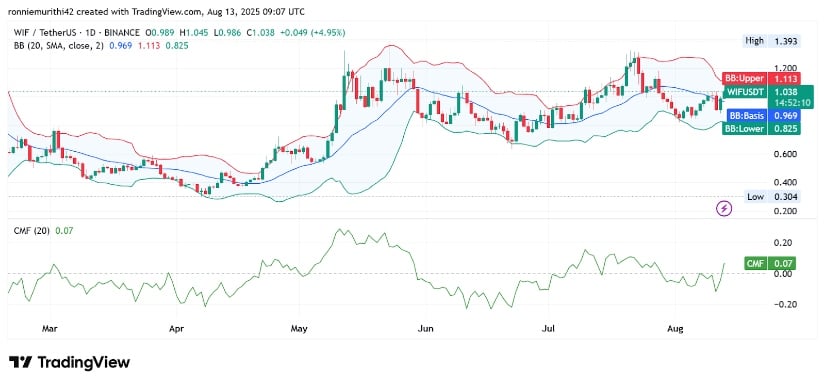Click the BB upper value 1.113 in legend
825x385 pixels.
pos(147,46)
